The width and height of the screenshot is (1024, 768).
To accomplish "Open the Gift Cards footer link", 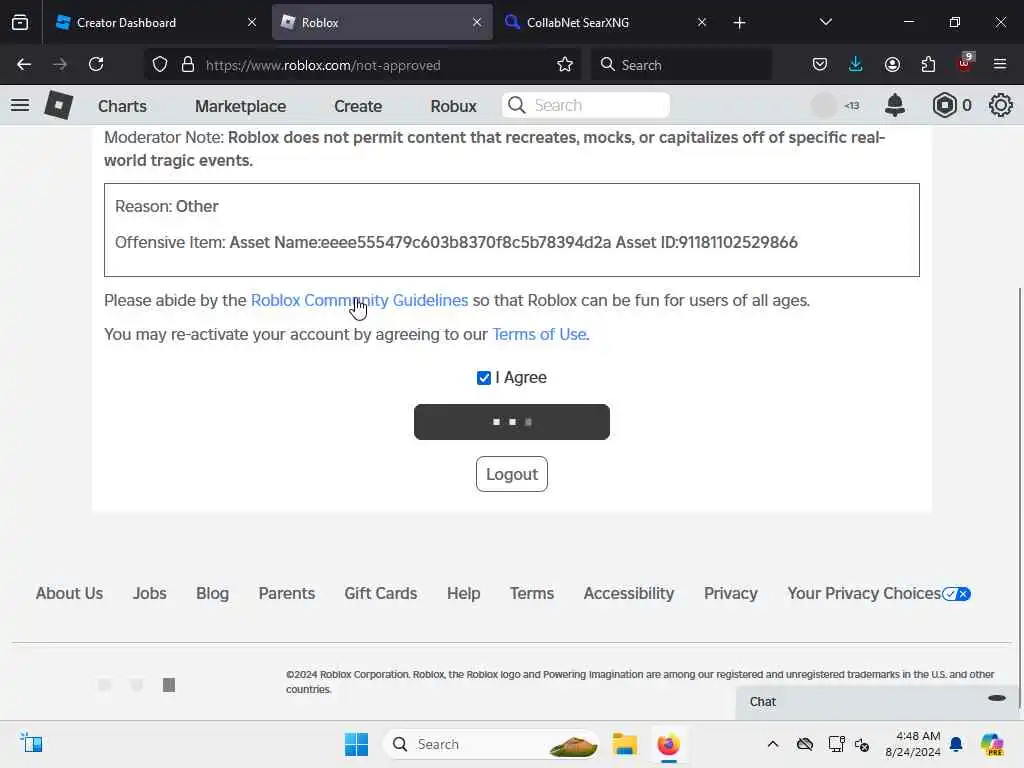I will [381, 594].
